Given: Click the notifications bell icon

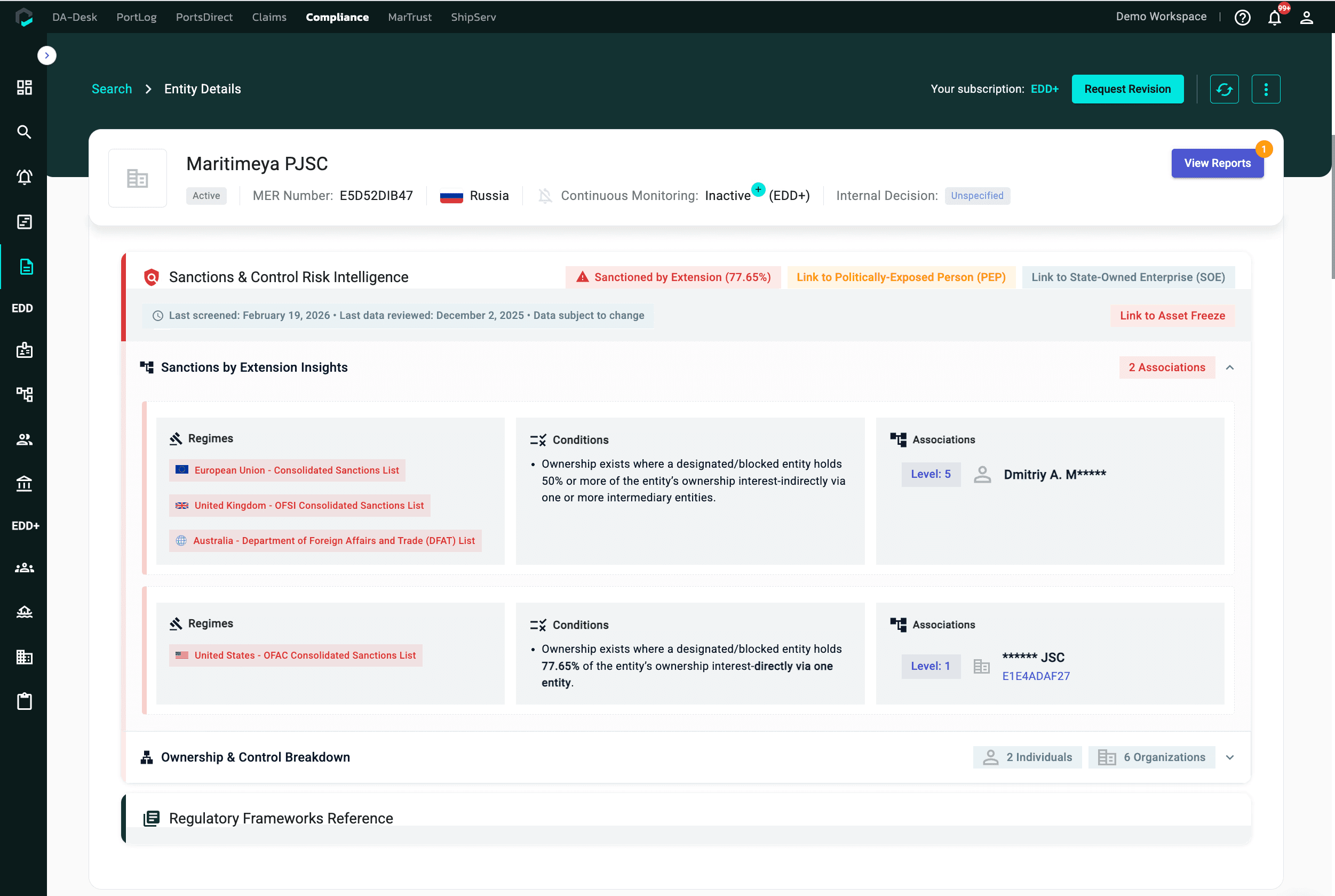Looking at the screenshot, I should click(1274, 18).
